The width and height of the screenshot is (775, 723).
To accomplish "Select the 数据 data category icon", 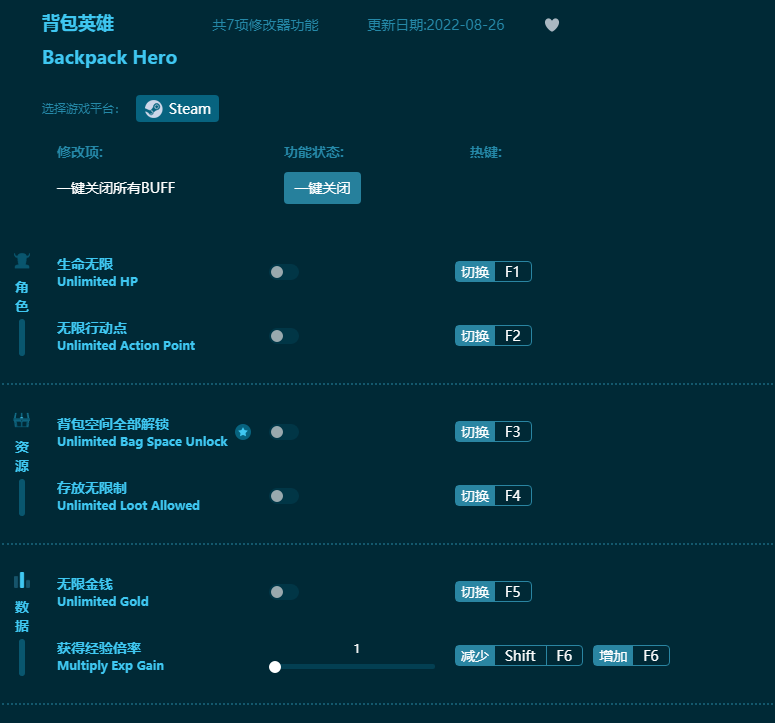I will tap(22, 580).
